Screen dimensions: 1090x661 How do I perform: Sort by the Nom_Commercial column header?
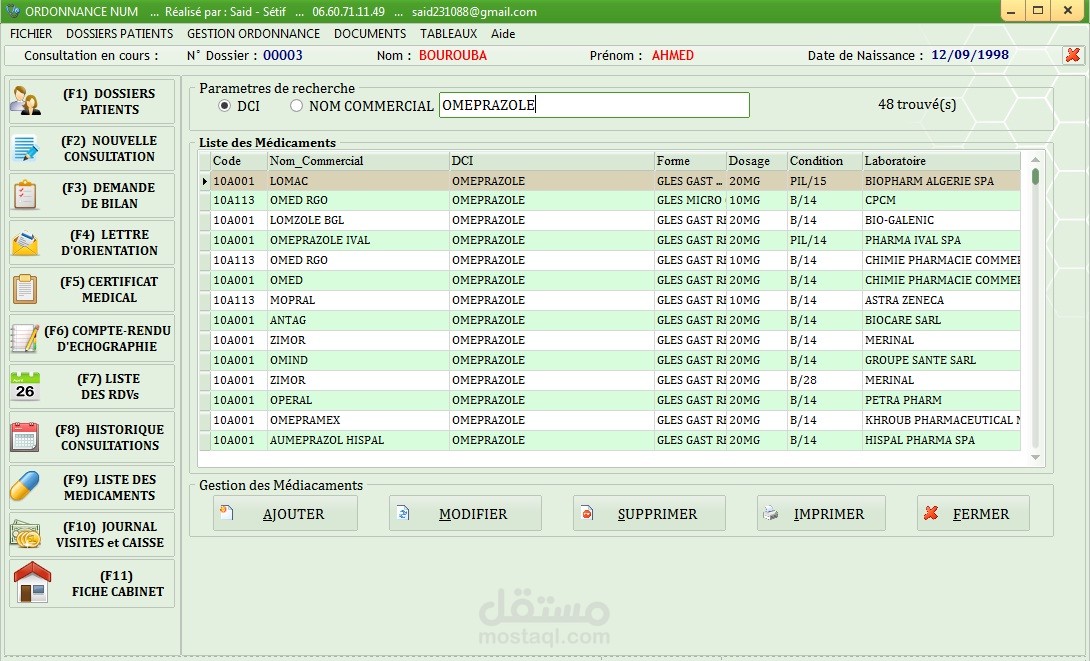pos(358,161)
